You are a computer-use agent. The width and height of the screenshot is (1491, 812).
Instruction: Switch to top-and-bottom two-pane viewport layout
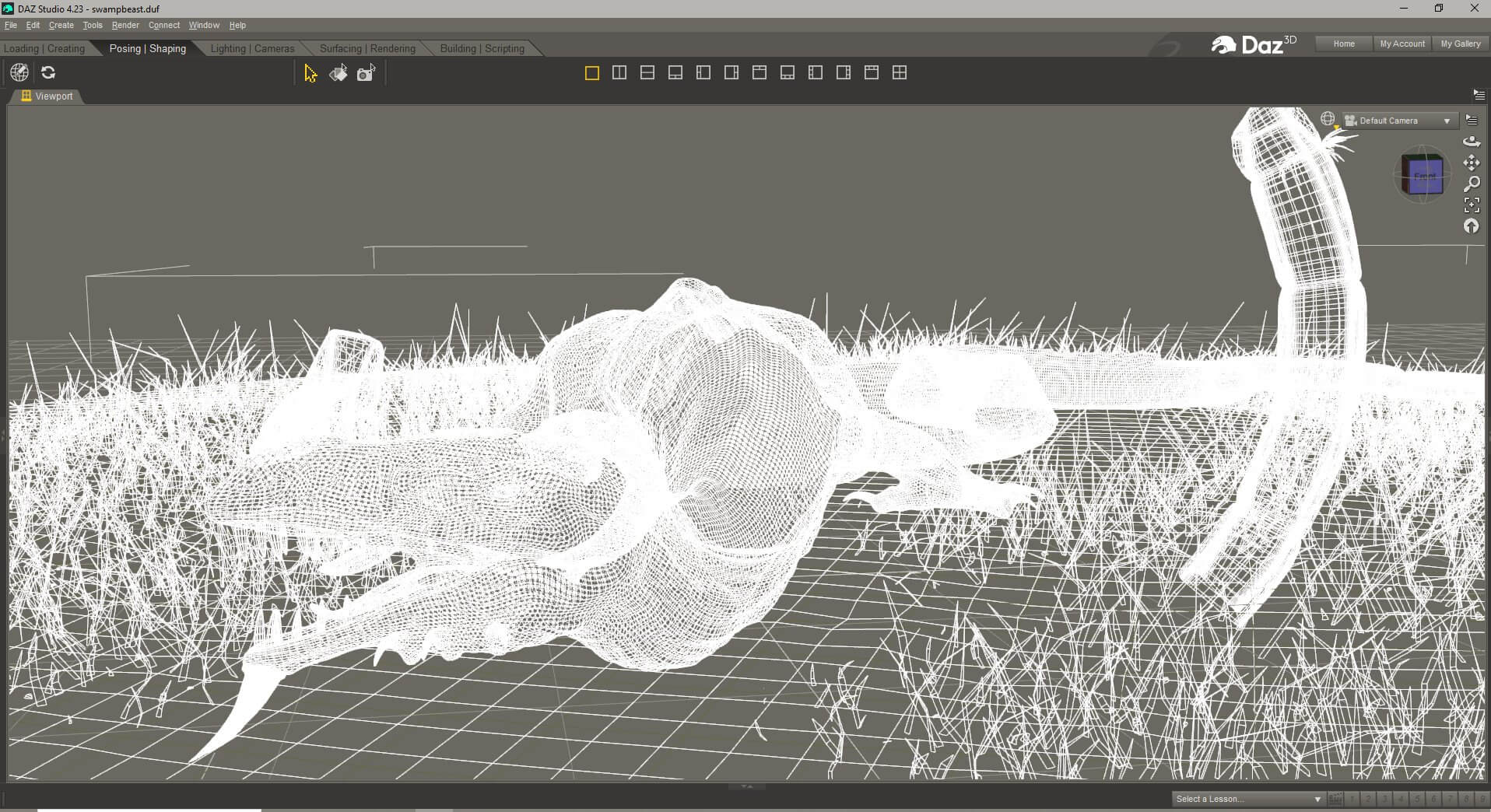[647, 72]
